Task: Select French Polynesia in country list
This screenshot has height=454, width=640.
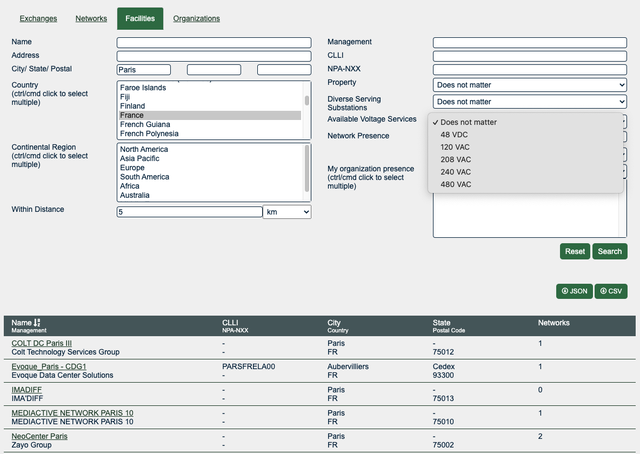Action: [210, 134]
